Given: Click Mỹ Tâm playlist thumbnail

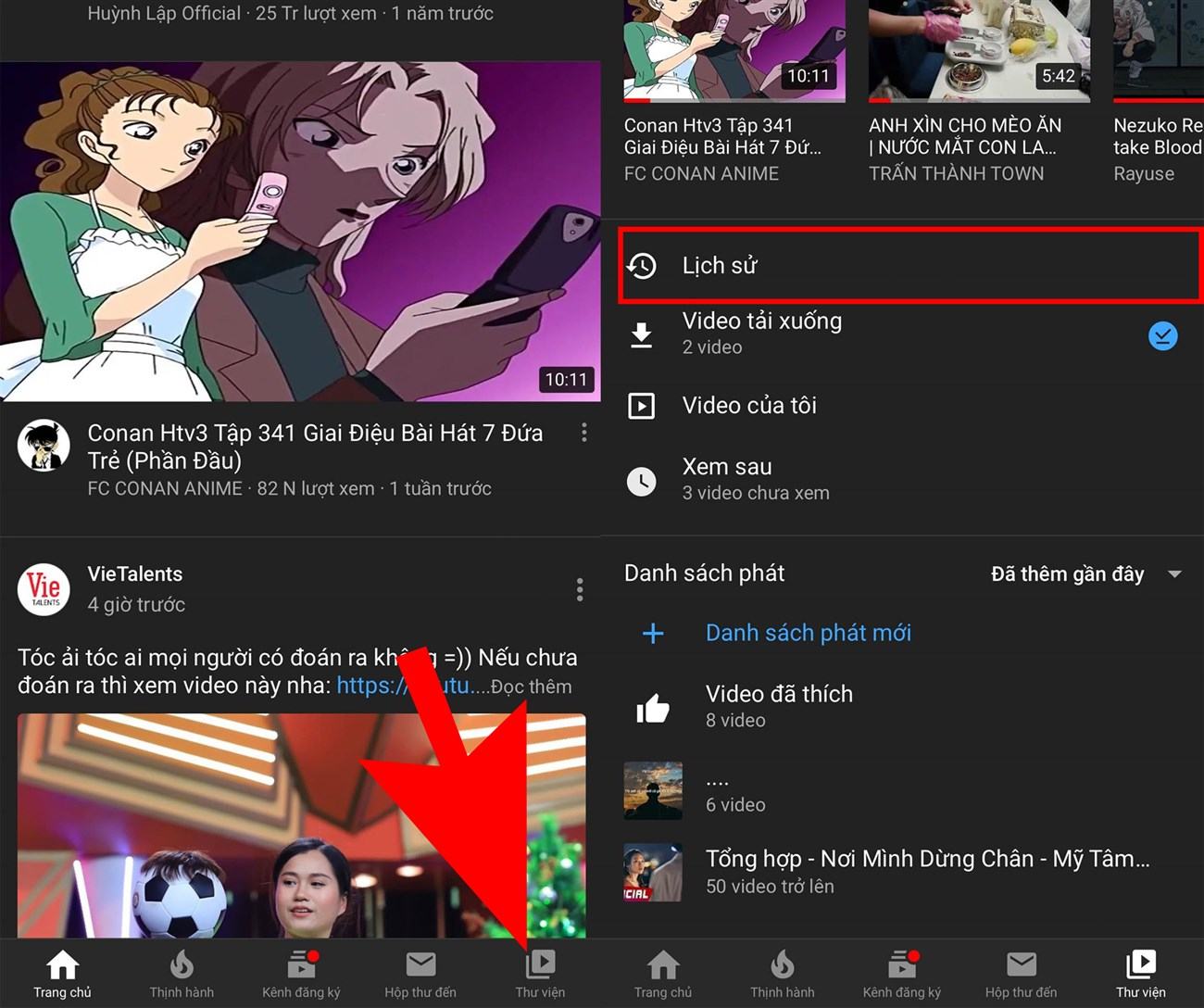Looking at the screenshot, I should pyautogui.click(x=653, y=873).
